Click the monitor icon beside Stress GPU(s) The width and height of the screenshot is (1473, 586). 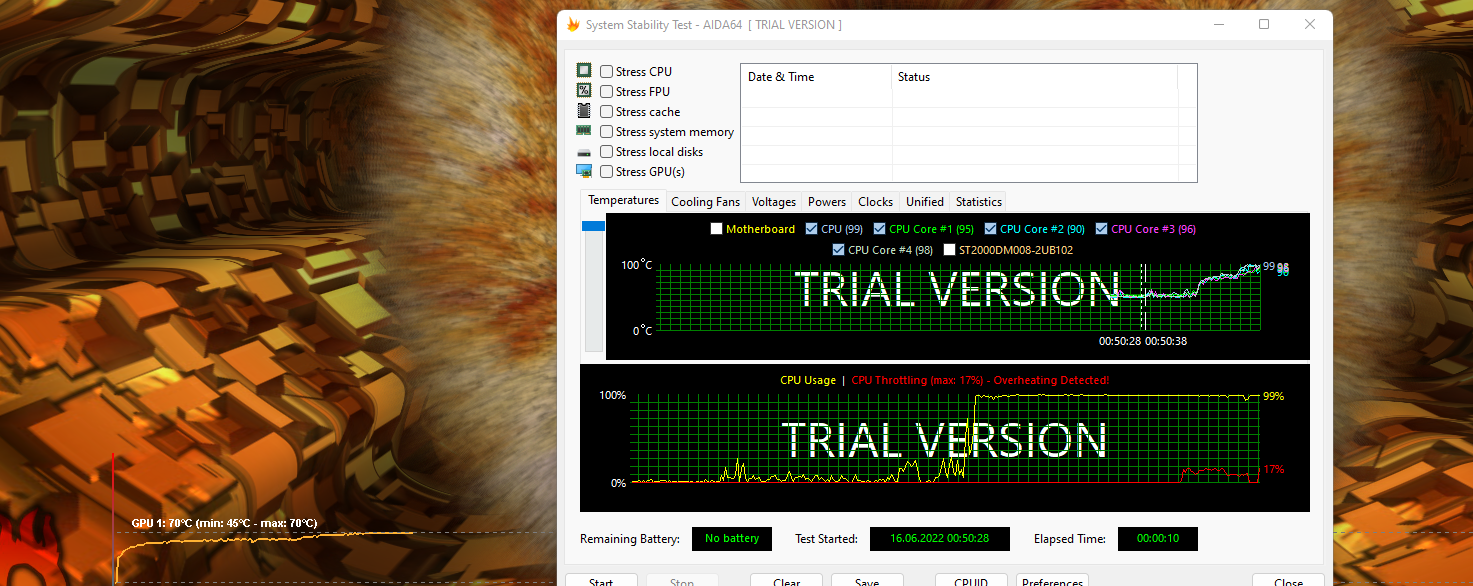click(x=584, y=171)
